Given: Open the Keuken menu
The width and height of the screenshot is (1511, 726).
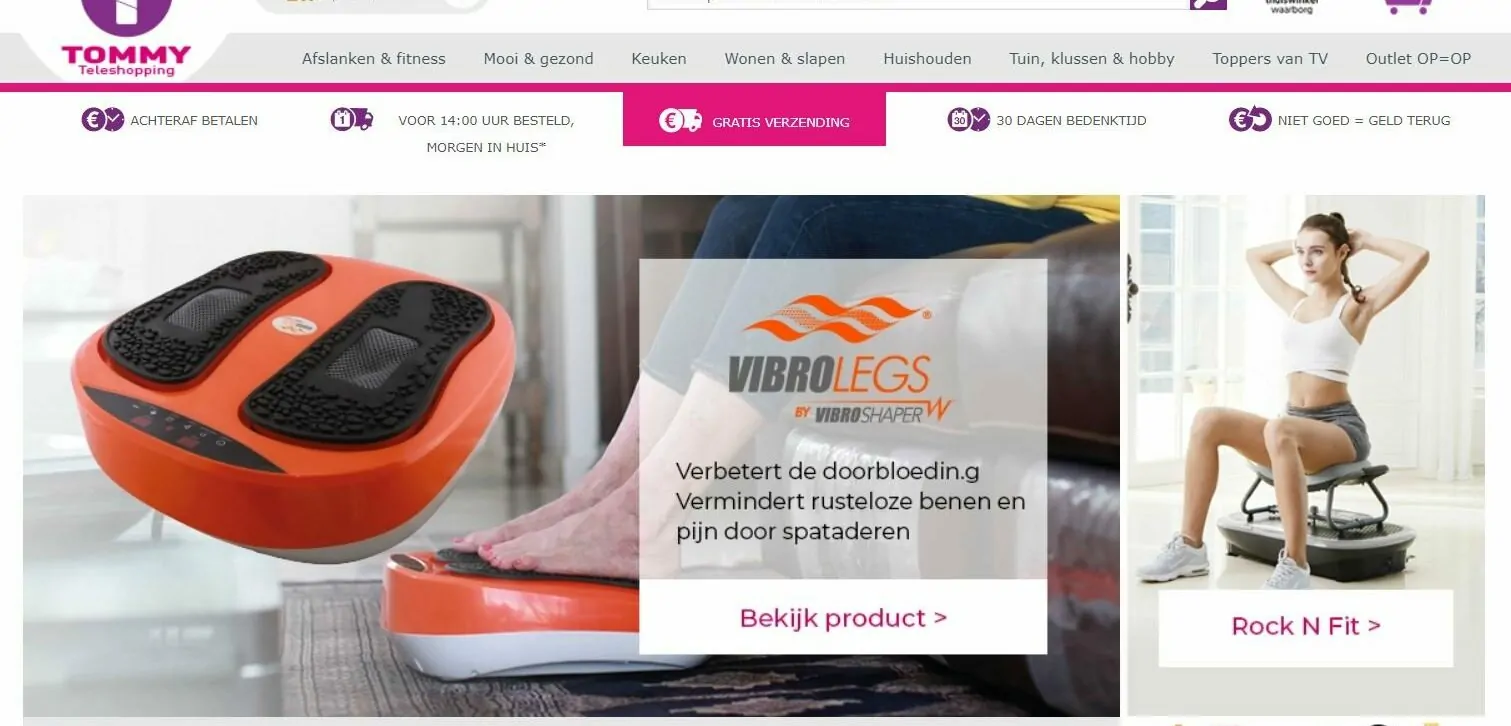Looking at the screenshot, I should click(659, 59).
